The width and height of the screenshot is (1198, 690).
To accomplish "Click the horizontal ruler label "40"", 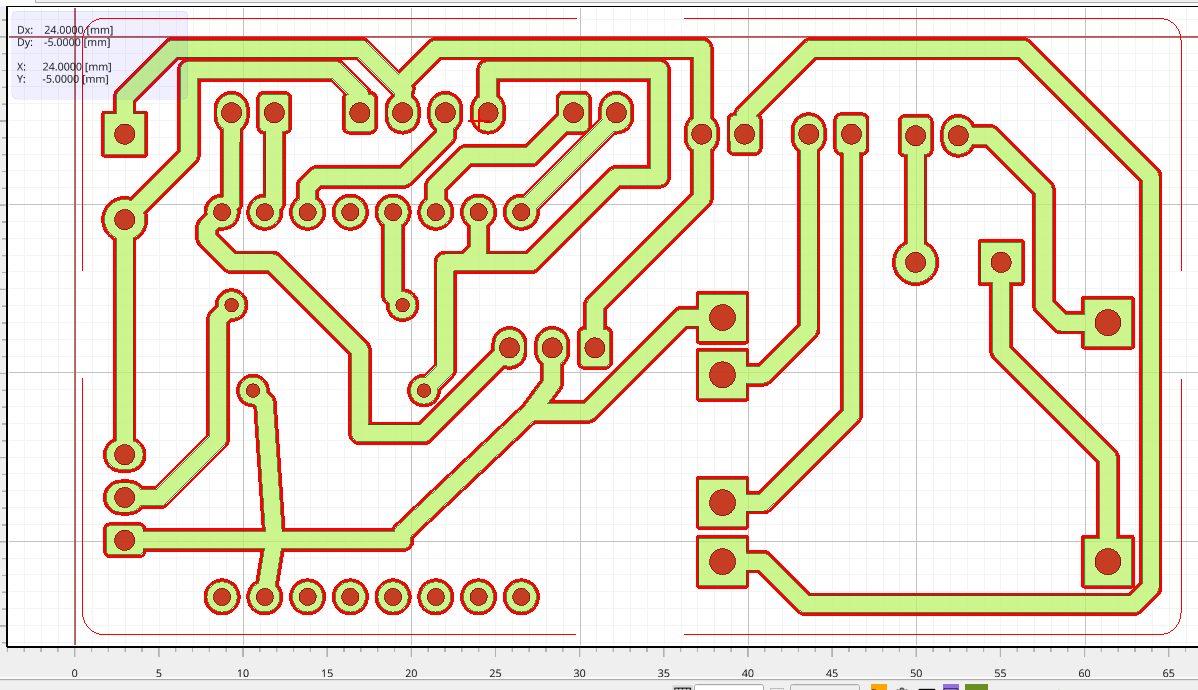I will [747, 673].
